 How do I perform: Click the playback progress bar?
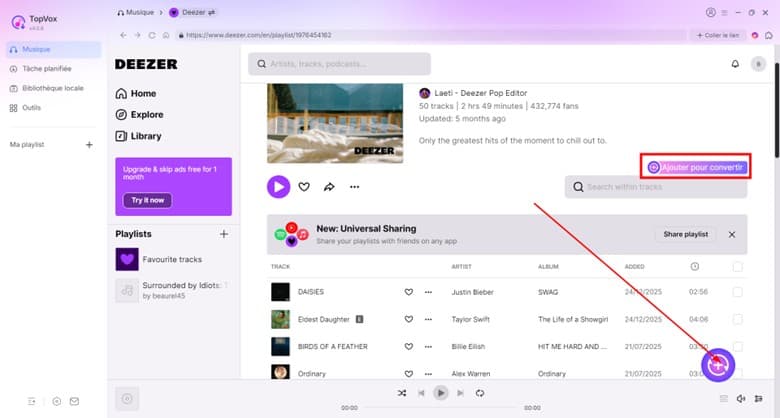[441, 408]
